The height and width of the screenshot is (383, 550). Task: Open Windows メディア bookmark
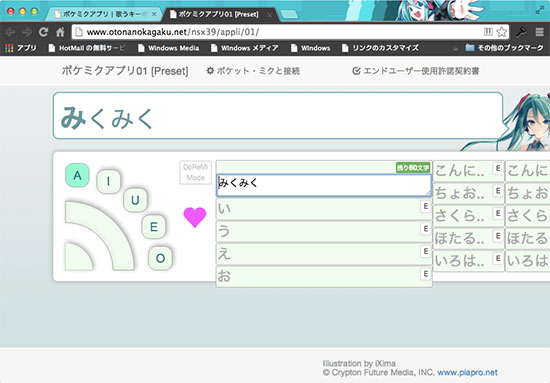coord(244,48)
